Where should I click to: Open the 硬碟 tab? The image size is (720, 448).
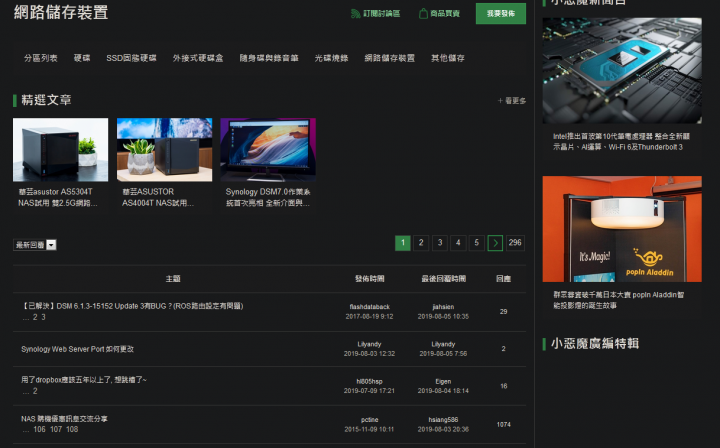pyautogui.click(x=82, y=58)
